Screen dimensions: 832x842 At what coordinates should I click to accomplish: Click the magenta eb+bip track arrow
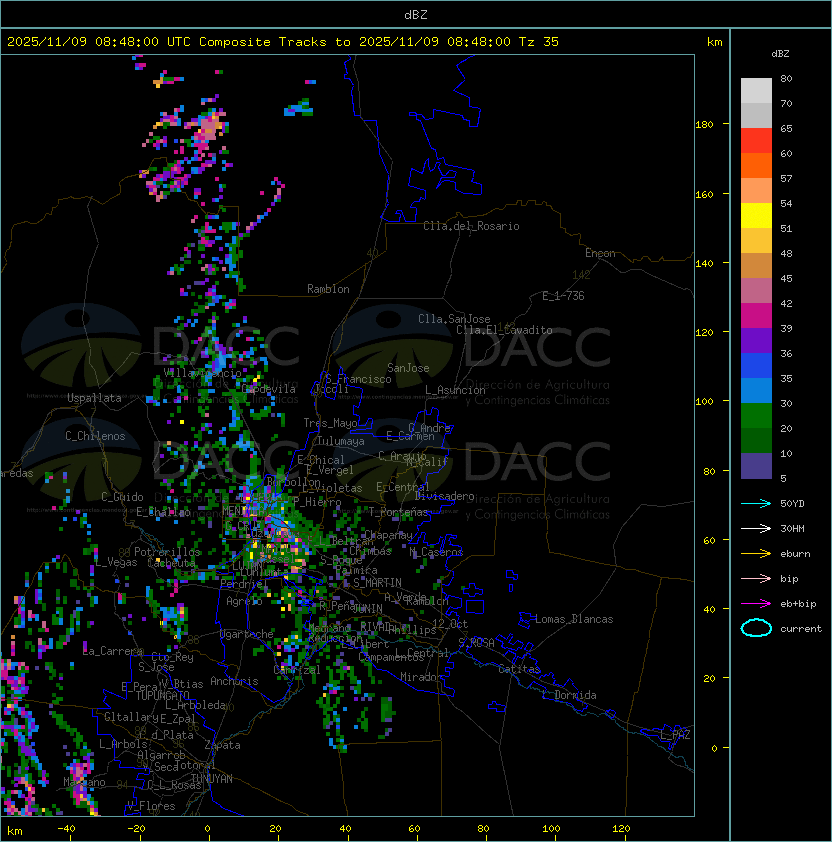click(756, 604)
